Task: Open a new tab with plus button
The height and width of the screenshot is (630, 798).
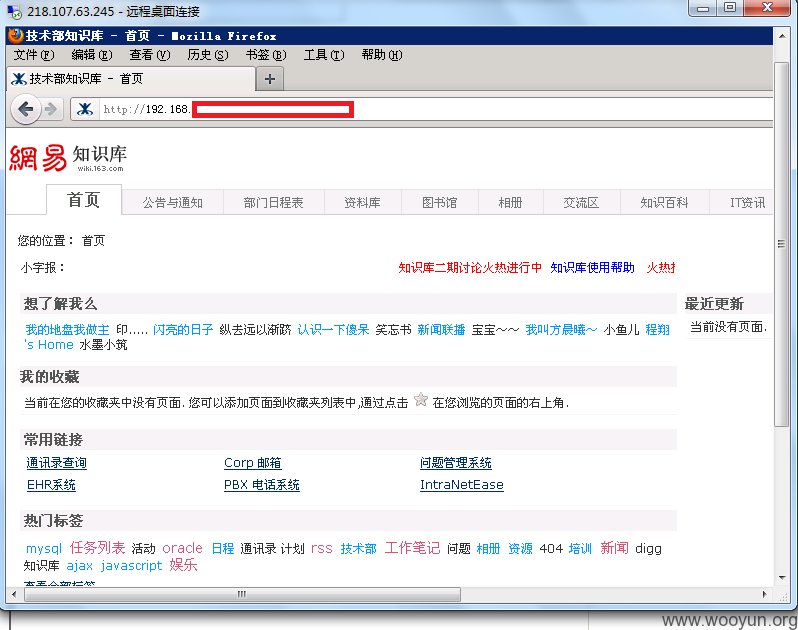Action: point(270,79)
